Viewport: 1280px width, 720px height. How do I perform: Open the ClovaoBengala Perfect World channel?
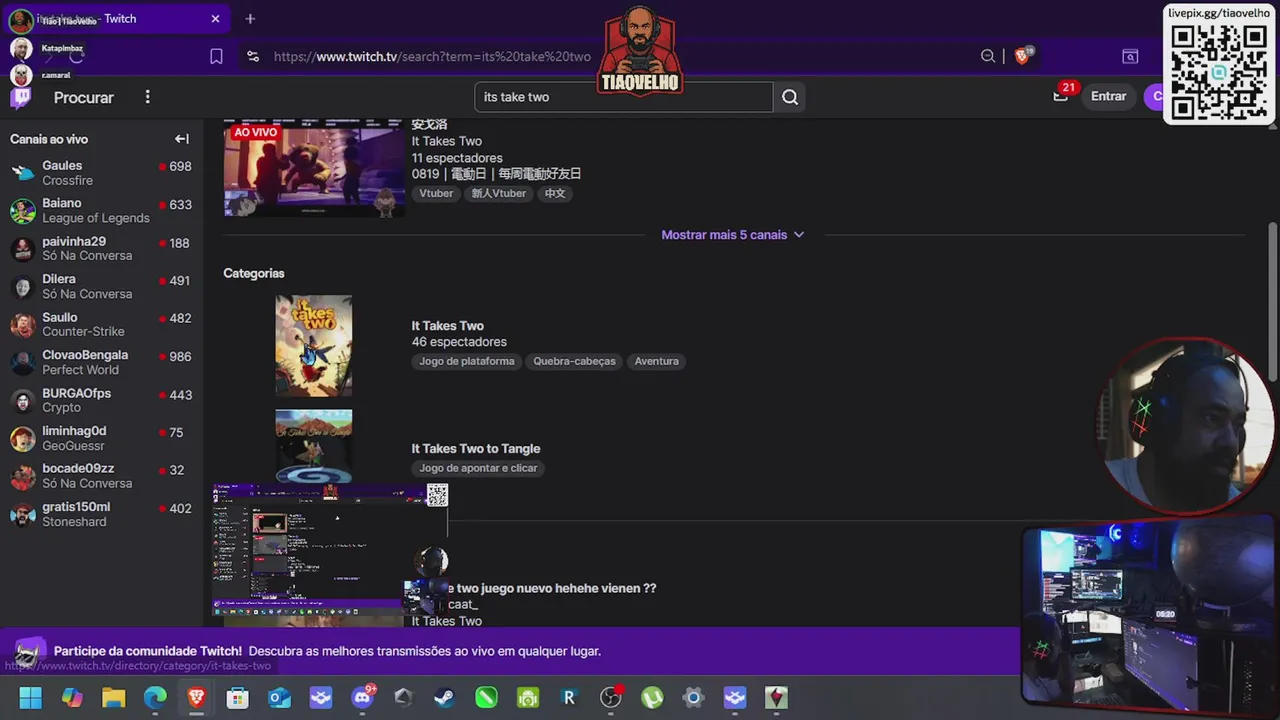click(x=101, y=363)
